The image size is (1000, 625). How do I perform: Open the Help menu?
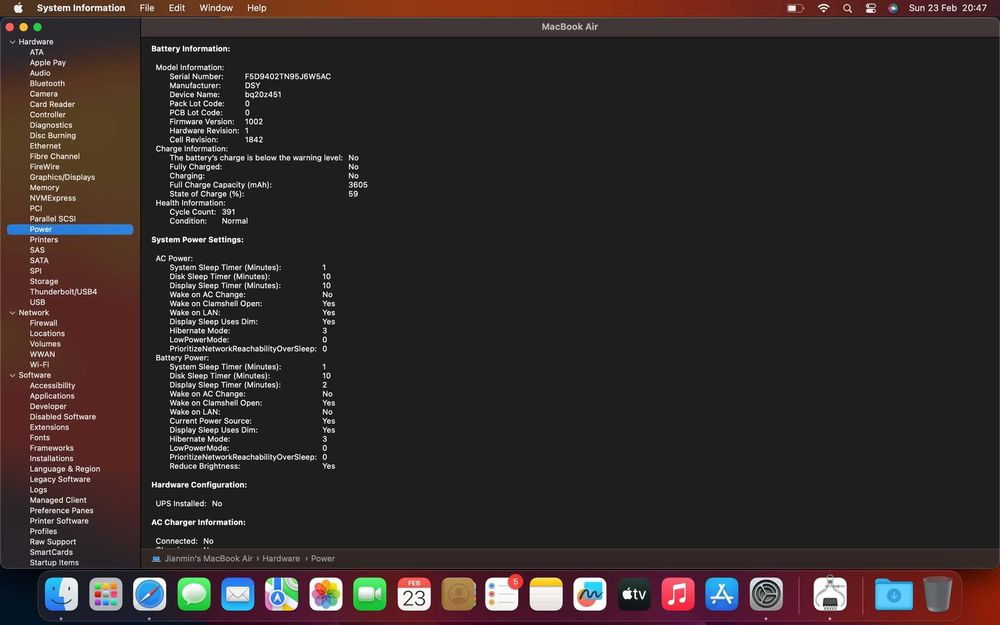point(256,8)
